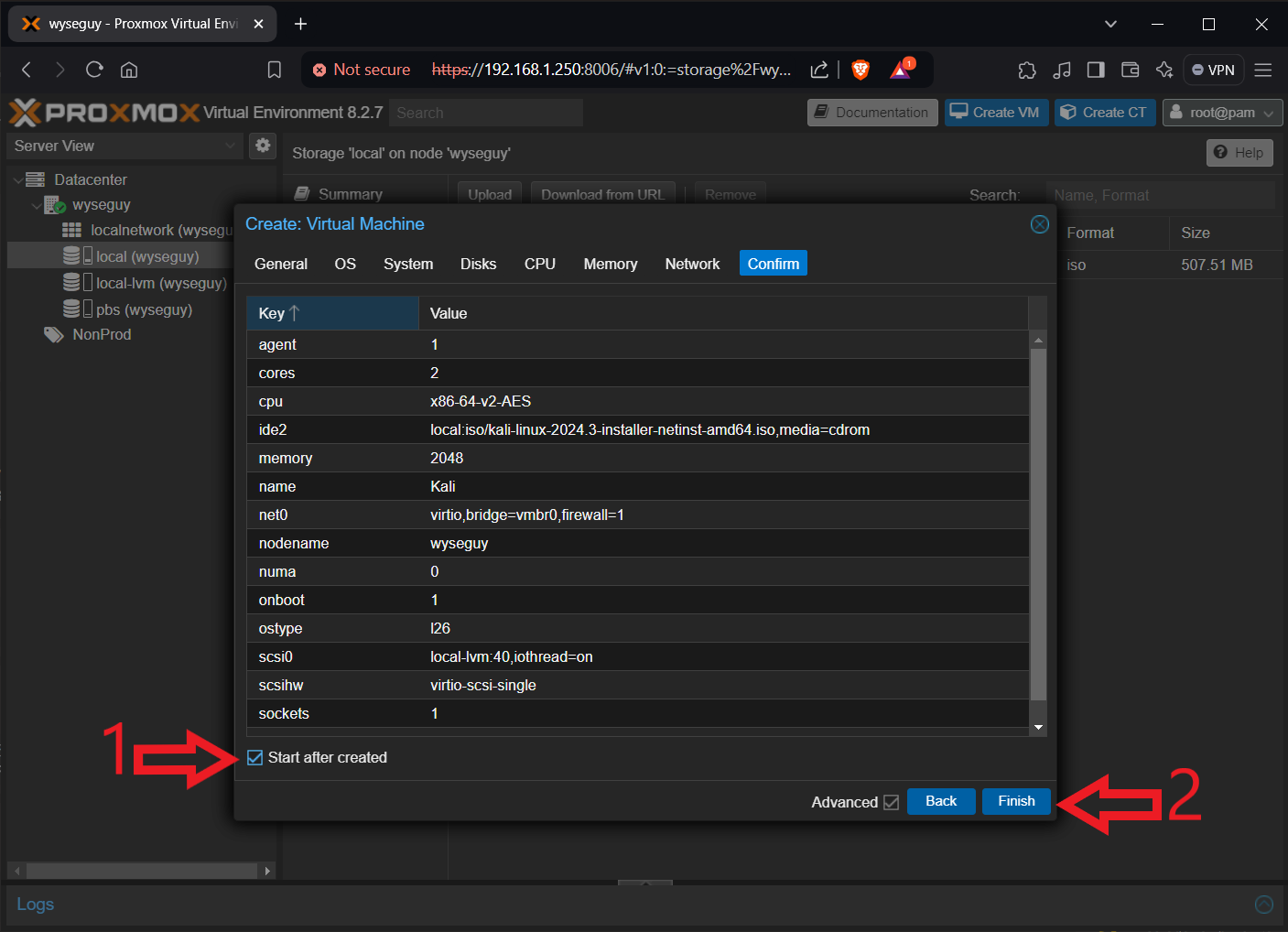Viewport: 1288px width, 932px height.
Task: Close the wyseguy Proxmox browser tab
Action: pyautogui.click(x=258, y=24)
